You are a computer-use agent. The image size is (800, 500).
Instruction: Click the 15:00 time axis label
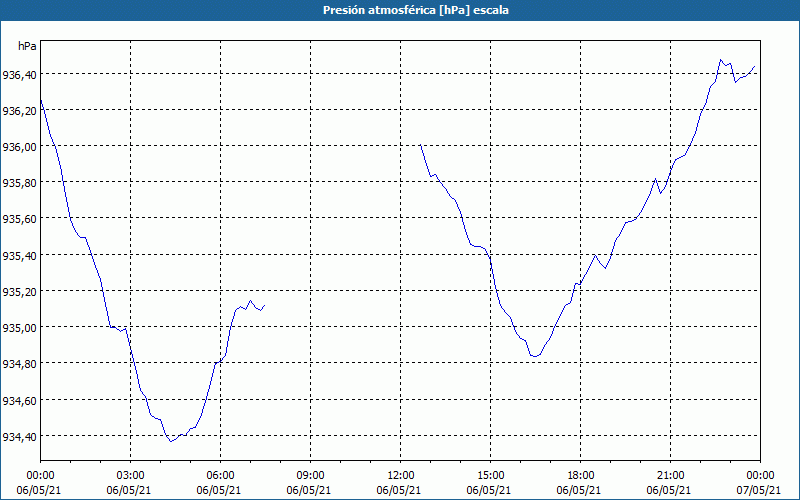(x=490, y=476)
